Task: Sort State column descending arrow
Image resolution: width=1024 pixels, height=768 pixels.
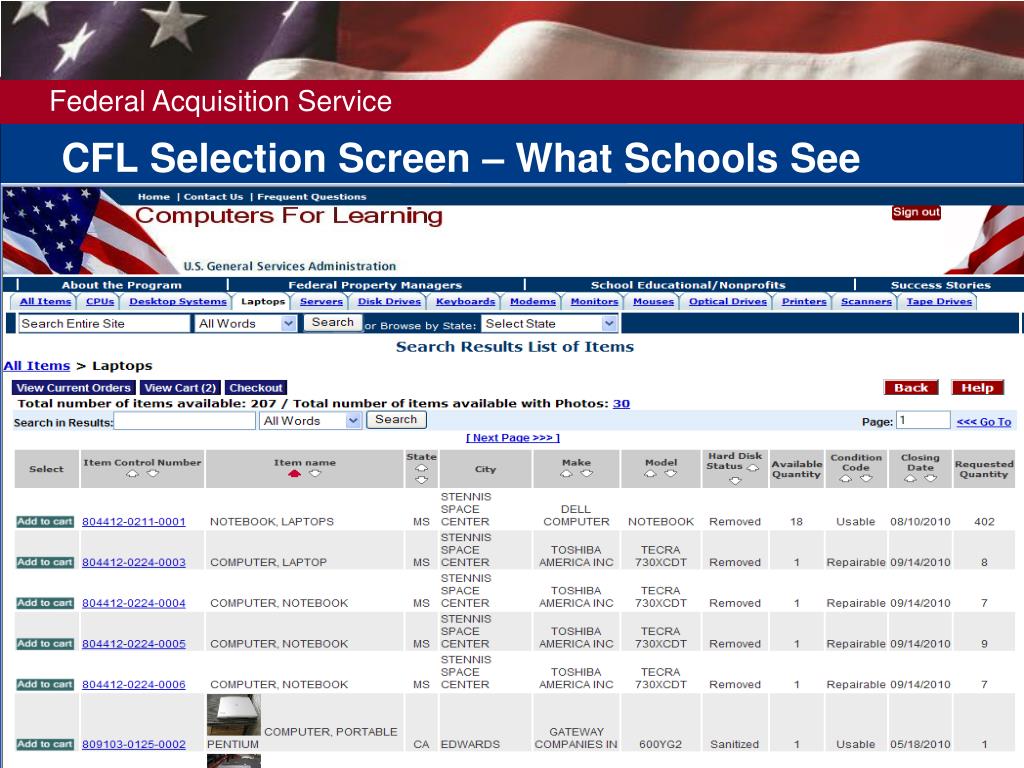Action: pos(421,480)
